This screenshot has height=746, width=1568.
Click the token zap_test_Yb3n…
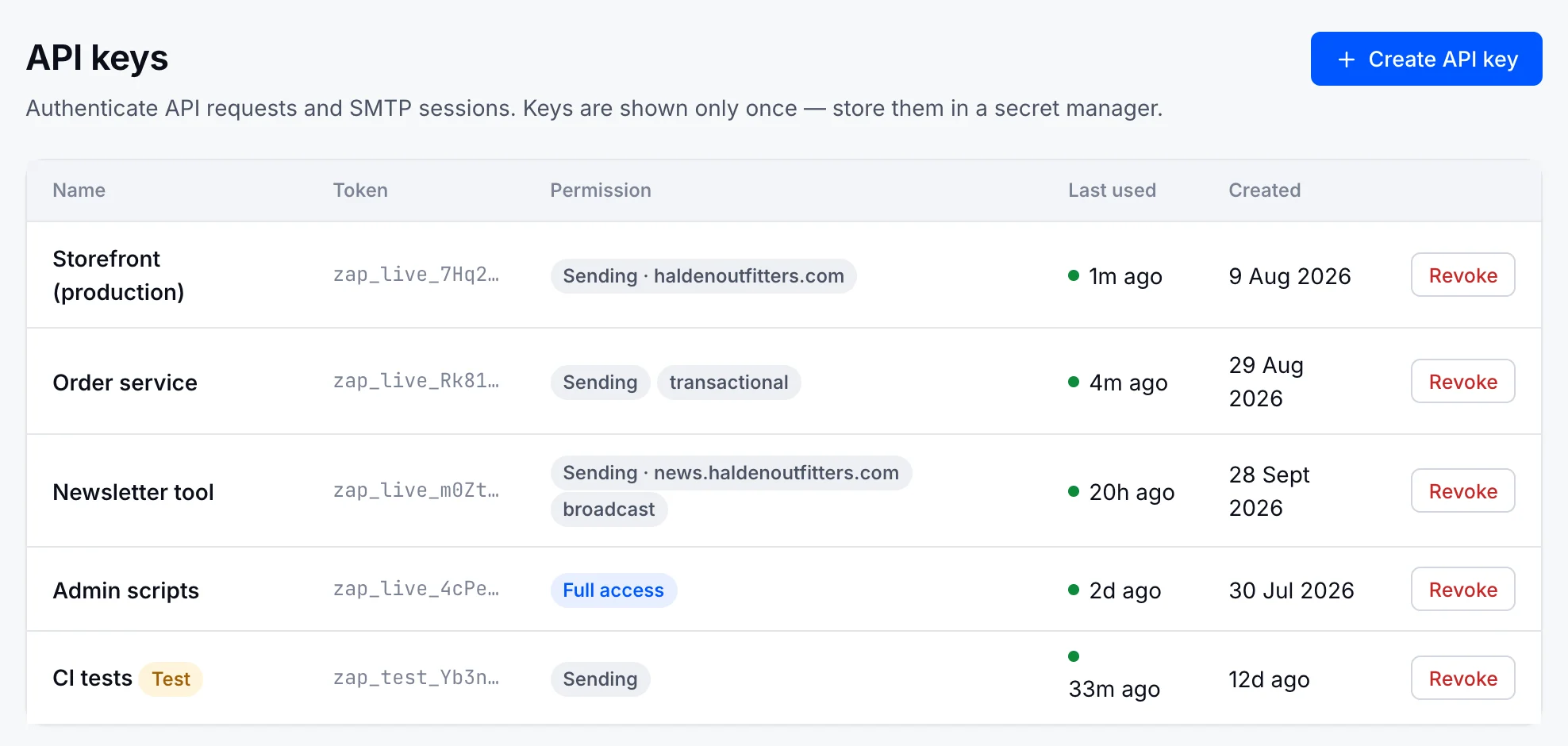point(416,678)
